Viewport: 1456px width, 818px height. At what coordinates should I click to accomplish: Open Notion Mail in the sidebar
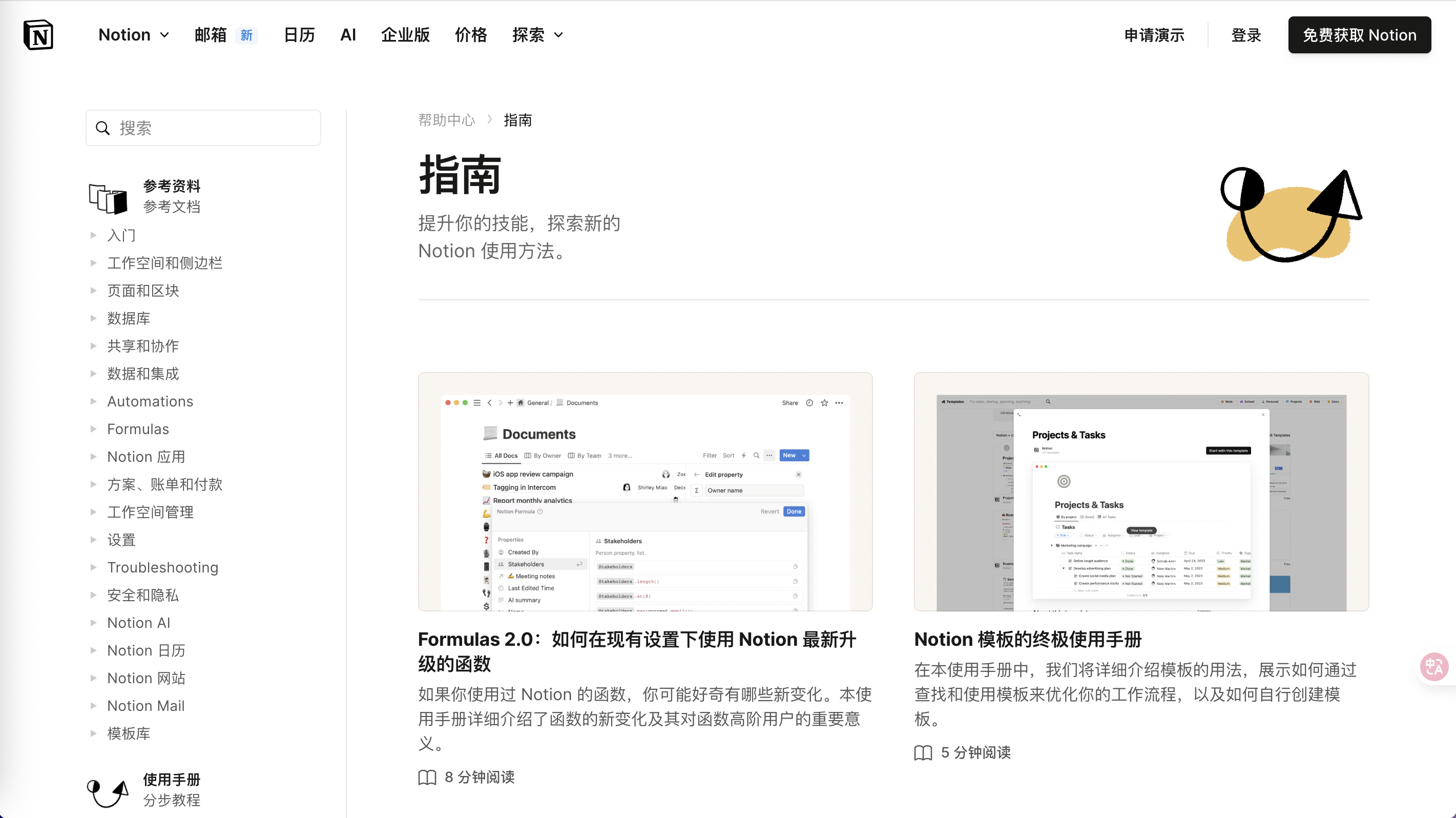[x=146, y=706]
